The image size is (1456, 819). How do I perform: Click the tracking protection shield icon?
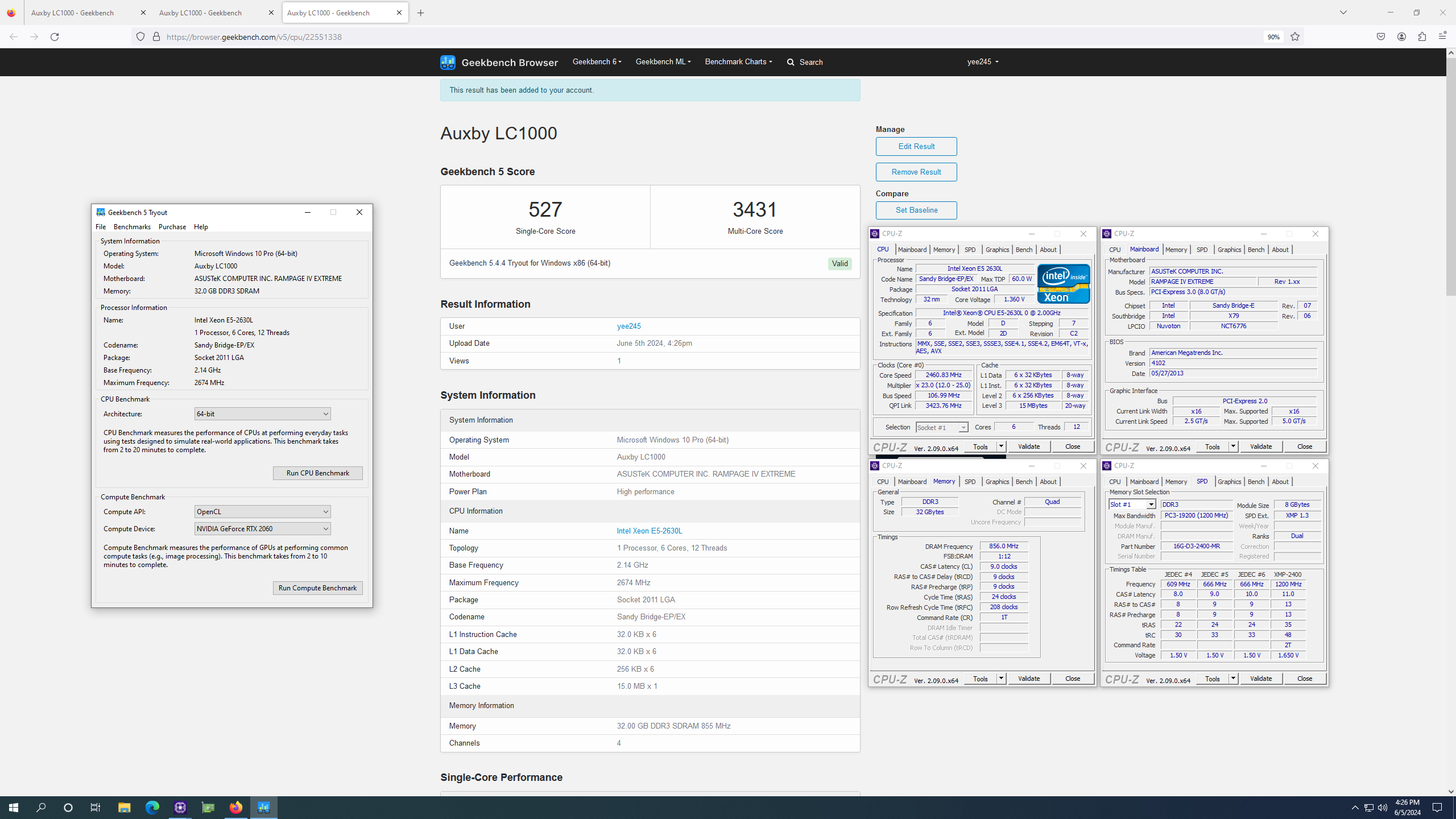coord(140,37)
